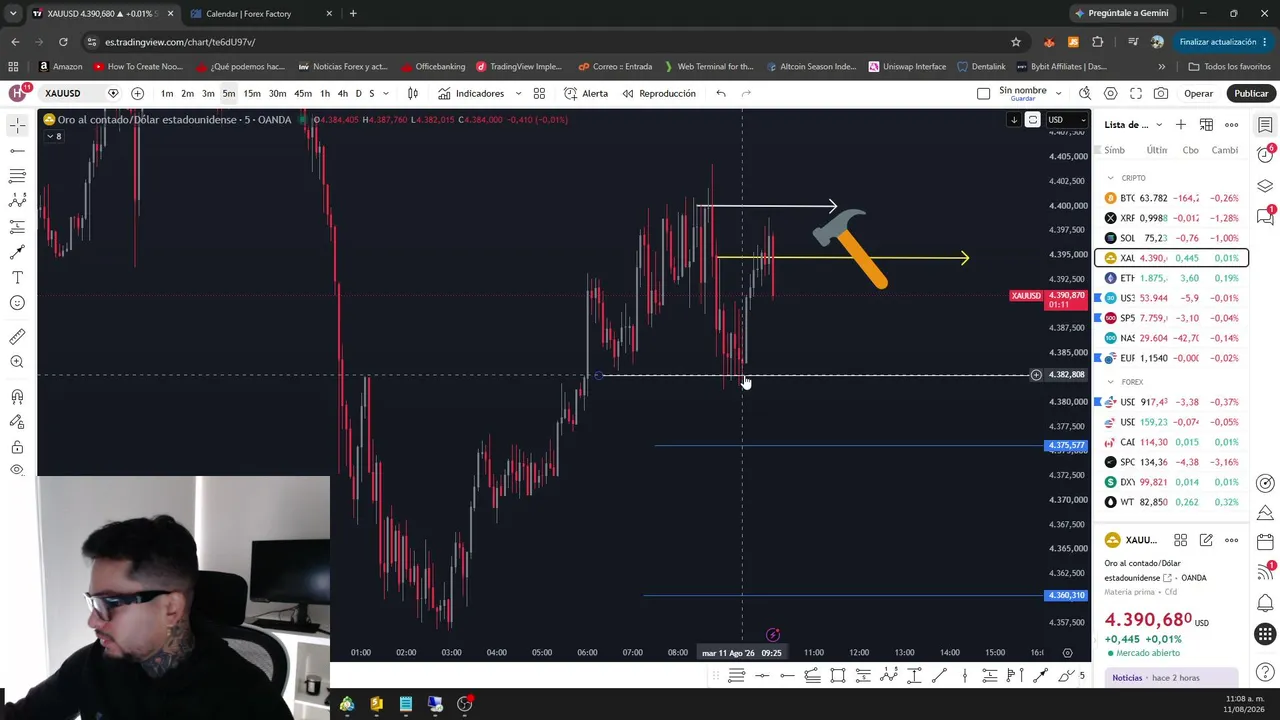Edit symbol notes beside XAU details
Image resolution: width=1280 pixels, height=720 pixels.
(x=1206, y=540)
